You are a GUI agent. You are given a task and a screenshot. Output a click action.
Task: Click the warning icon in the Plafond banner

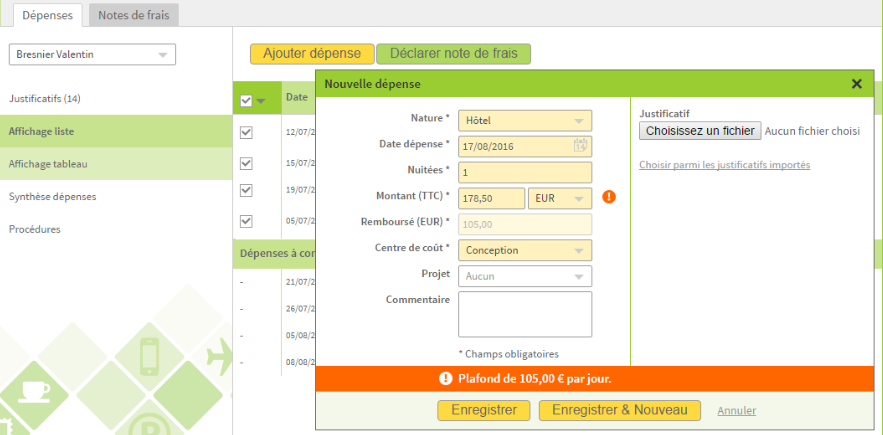coord(445,379)
